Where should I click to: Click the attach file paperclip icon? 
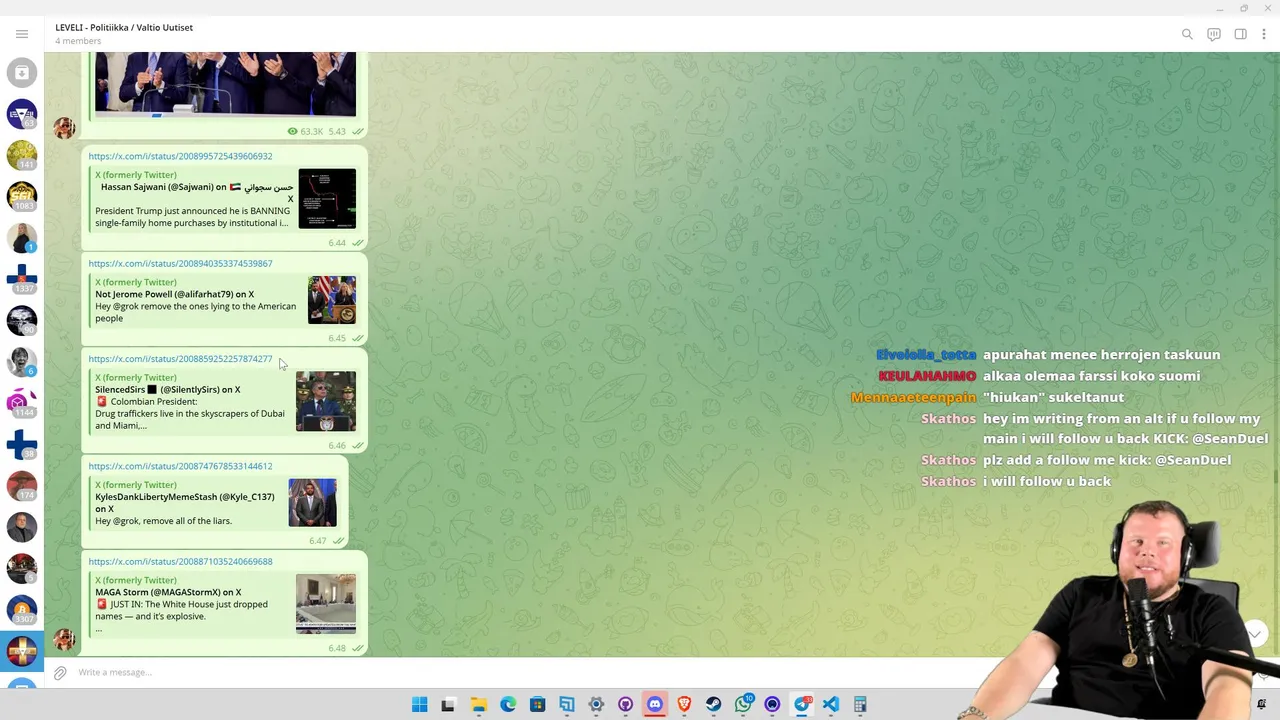coord(60,673)
